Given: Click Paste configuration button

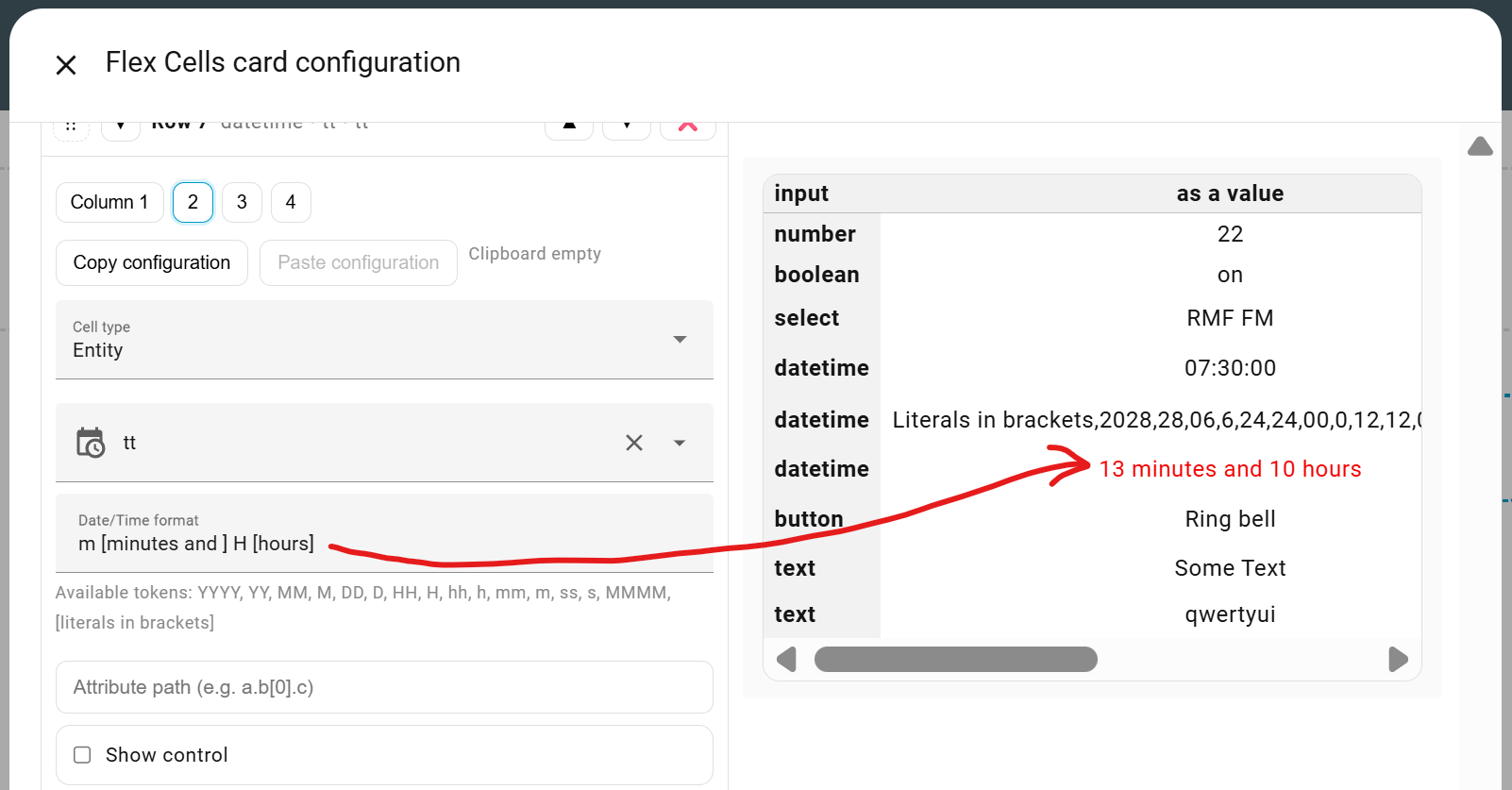Looking at the screenshot, I should (x=358, y=262).
